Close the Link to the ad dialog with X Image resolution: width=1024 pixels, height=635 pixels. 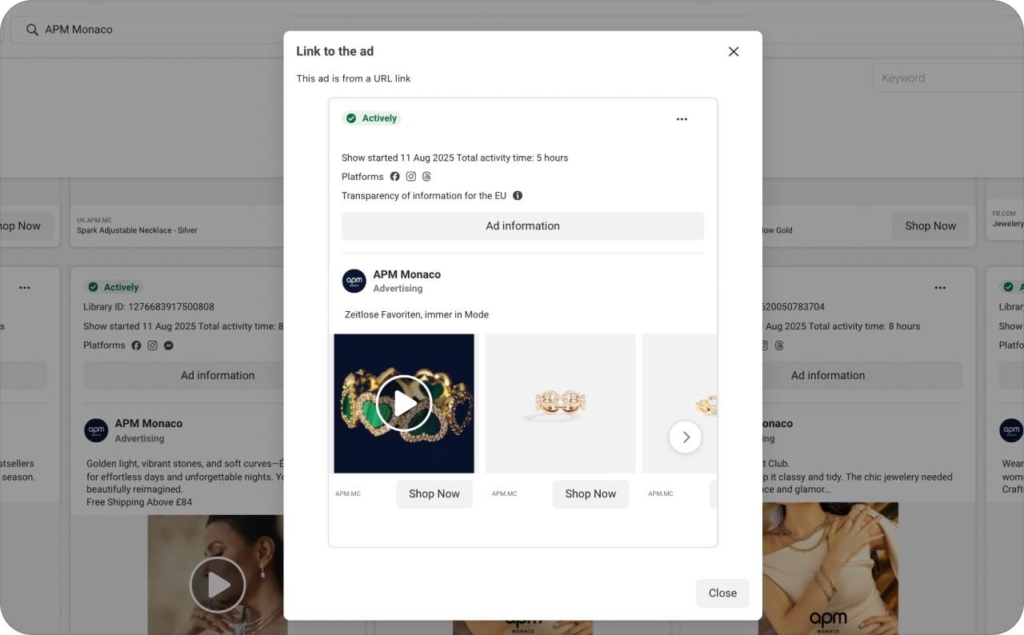click(733, 52)
